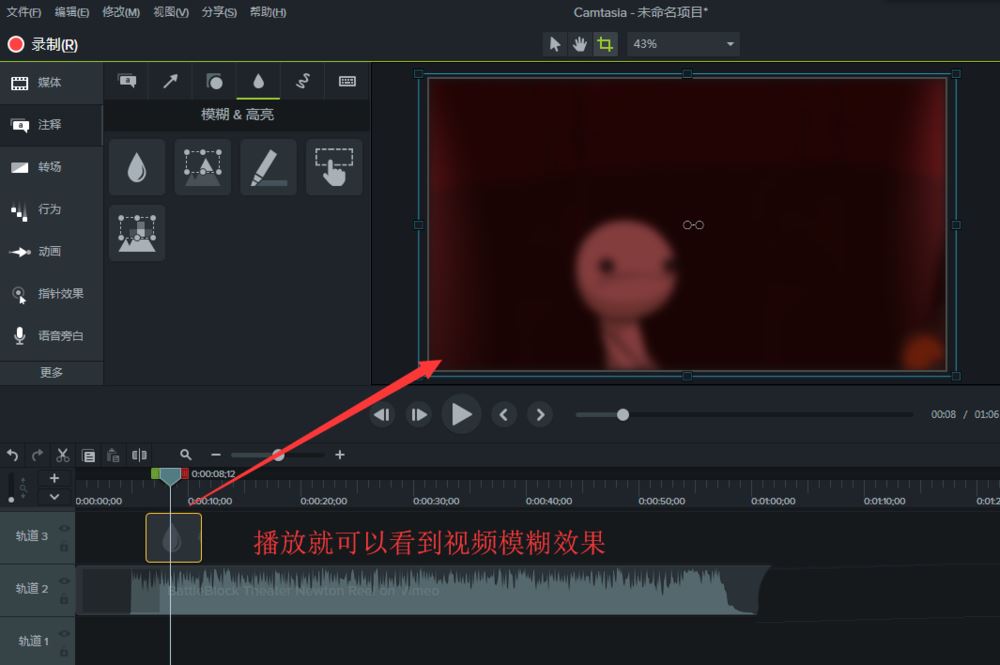Select the blur droplet annotation
The width and height of the screenshot is (1000, 665).
coord(137,167)
